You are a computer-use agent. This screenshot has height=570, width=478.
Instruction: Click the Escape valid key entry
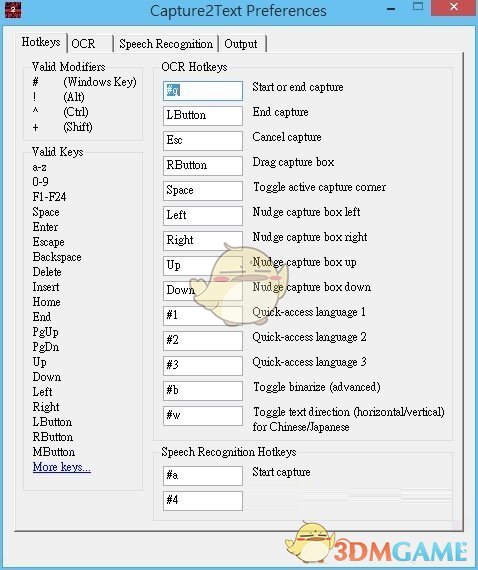[48, 242]
